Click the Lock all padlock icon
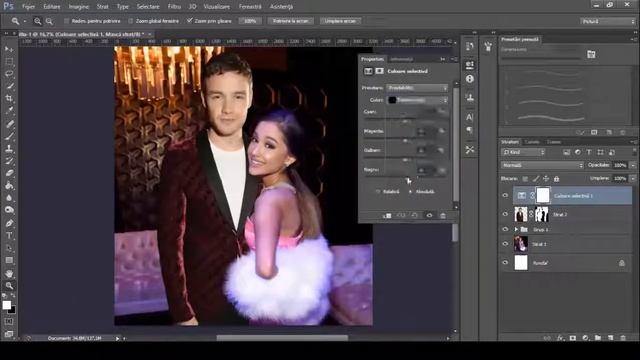Screen dimensions: 640x360 [556, 179]
